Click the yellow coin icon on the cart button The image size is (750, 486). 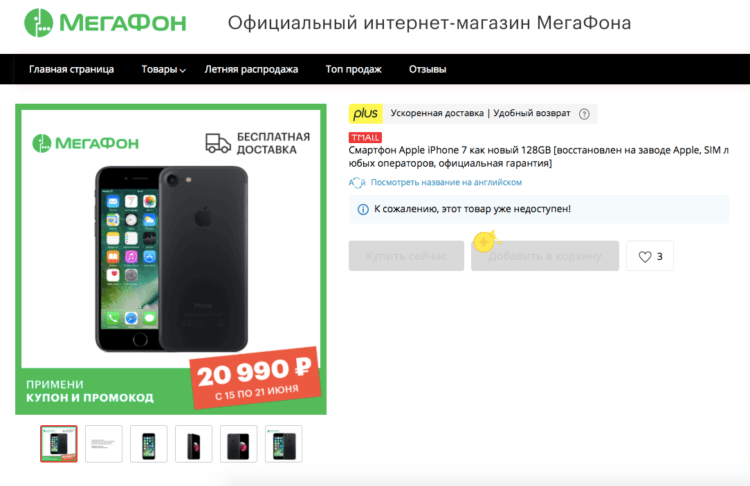(x=485, y=242)
